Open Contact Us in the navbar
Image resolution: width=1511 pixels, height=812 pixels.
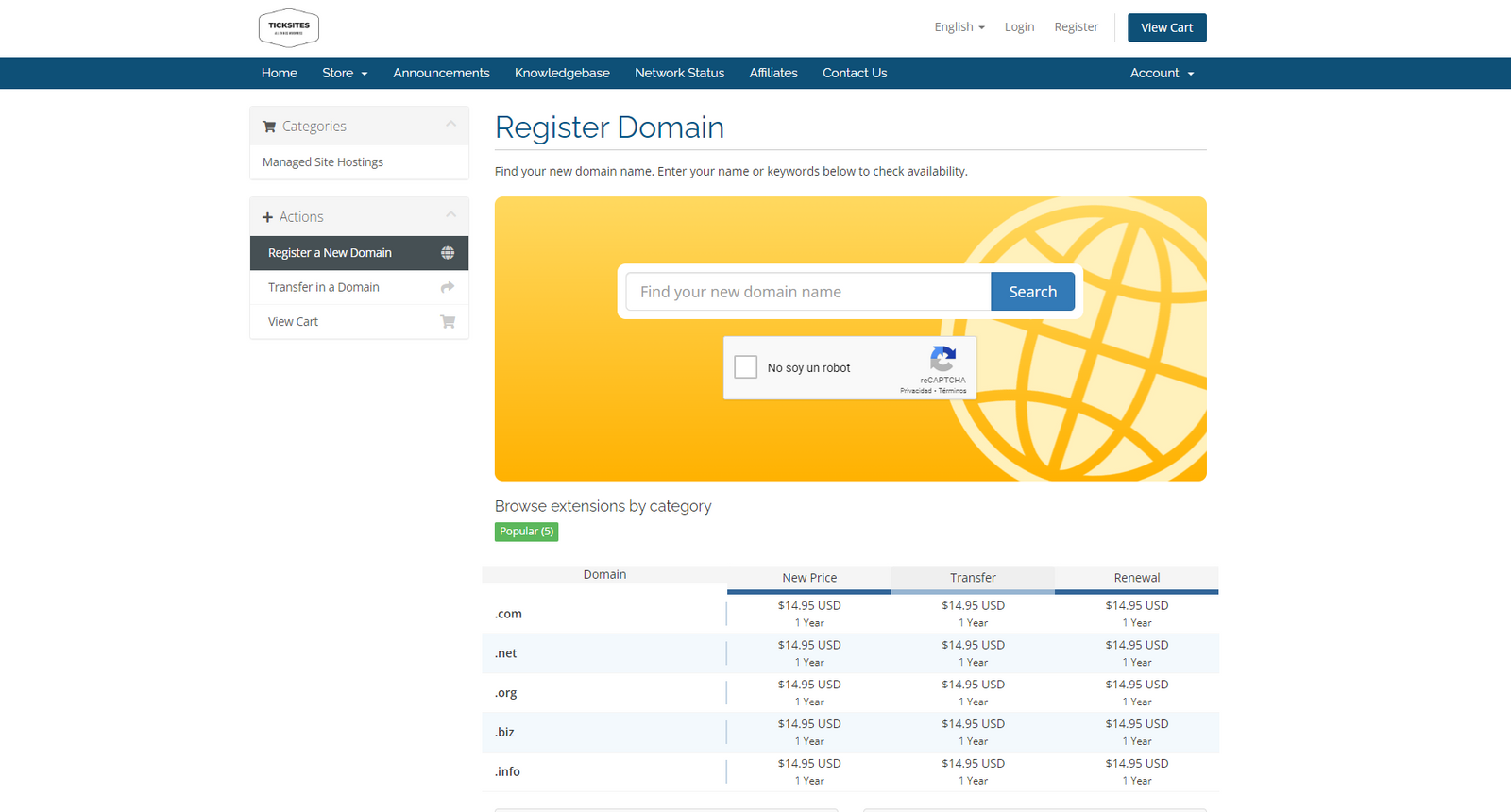(855, 73)
